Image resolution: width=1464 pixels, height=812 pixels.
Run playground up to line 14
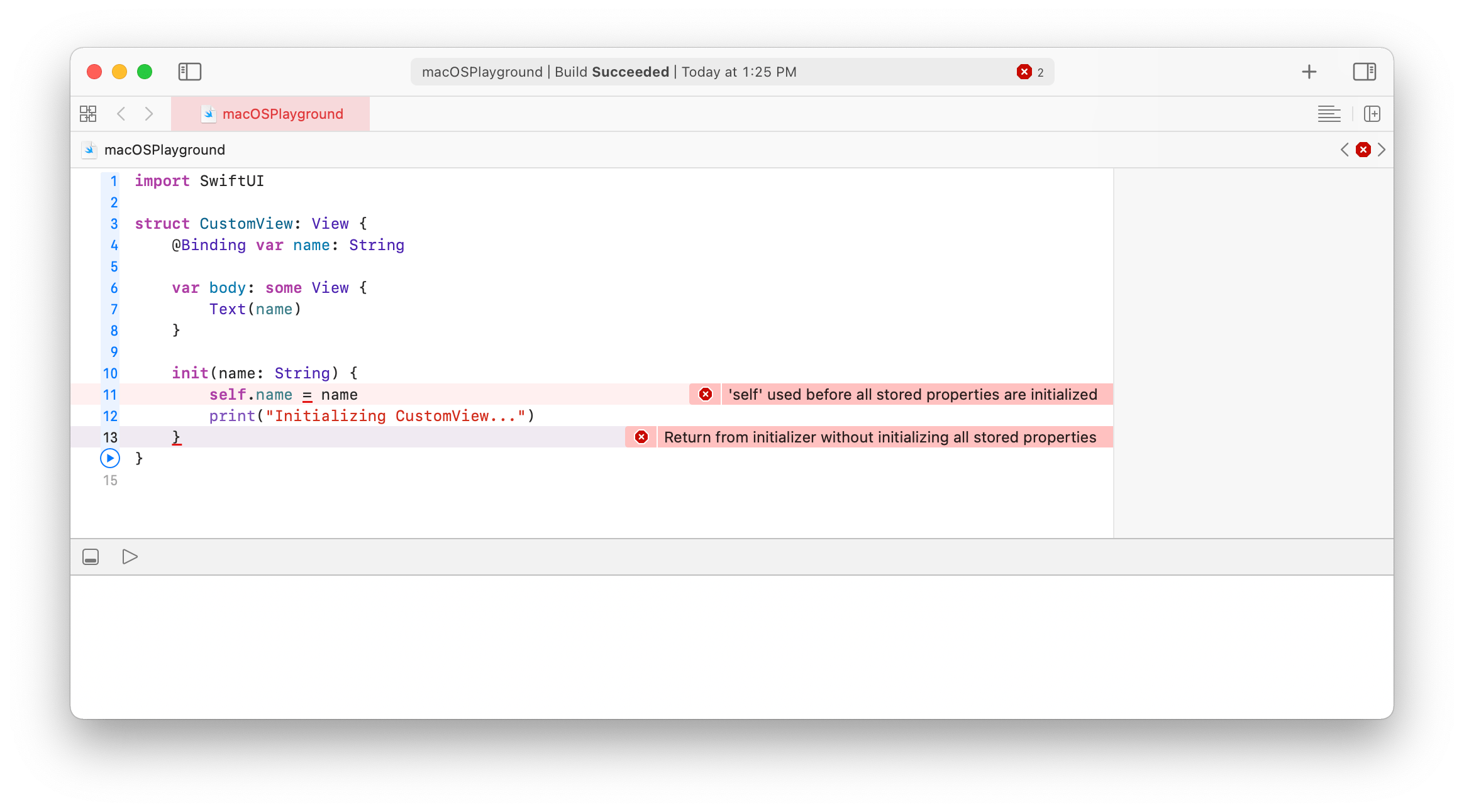(x=110, y=459)
